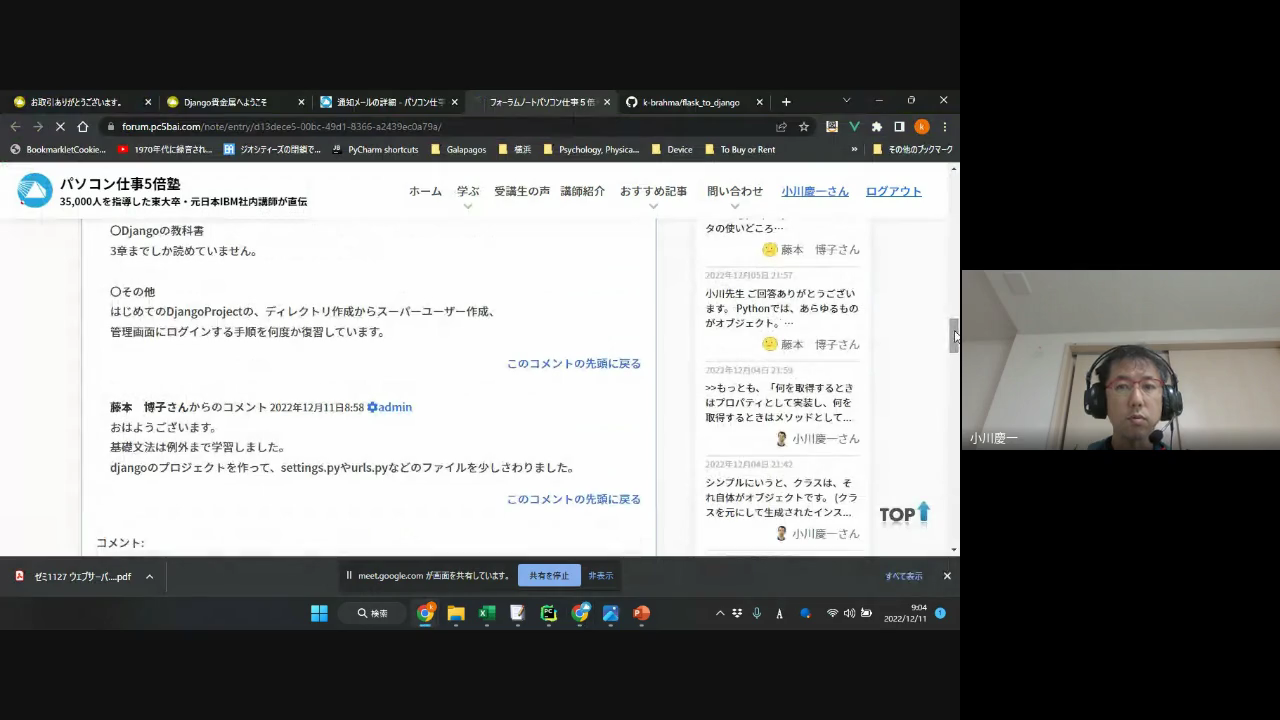Launch Excel from the taskbar
Screen dimensions: 1280x720
point(487,613)
